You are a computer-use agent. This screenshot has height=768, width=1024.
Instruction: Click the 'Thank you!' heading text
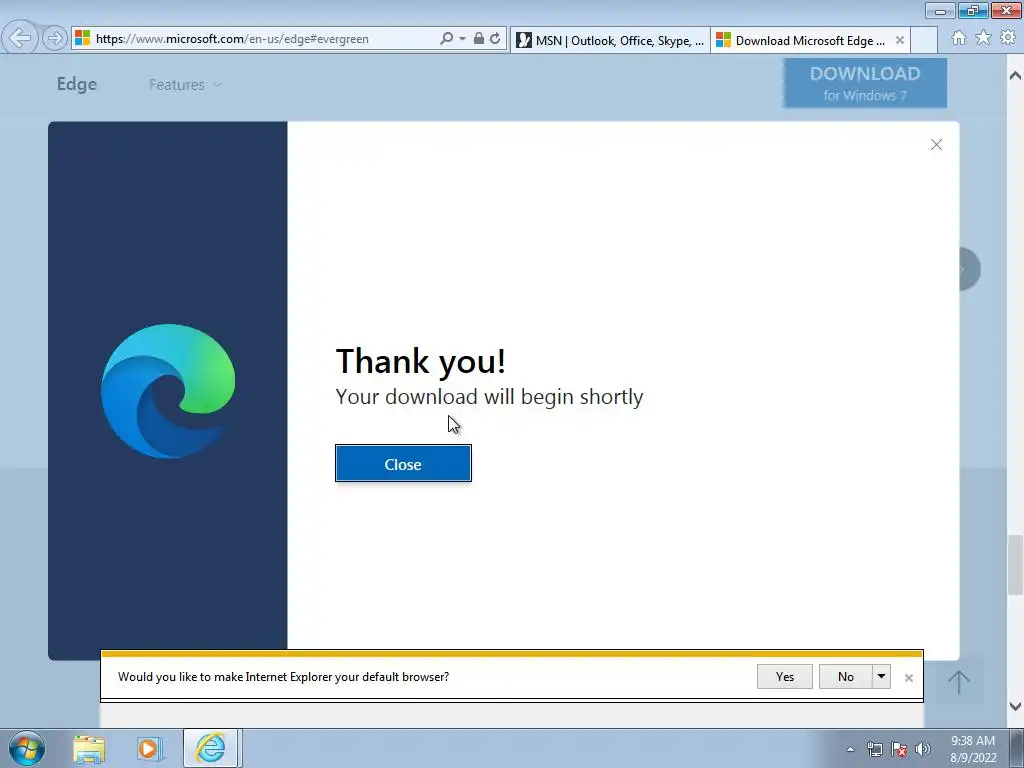point(421,361)
